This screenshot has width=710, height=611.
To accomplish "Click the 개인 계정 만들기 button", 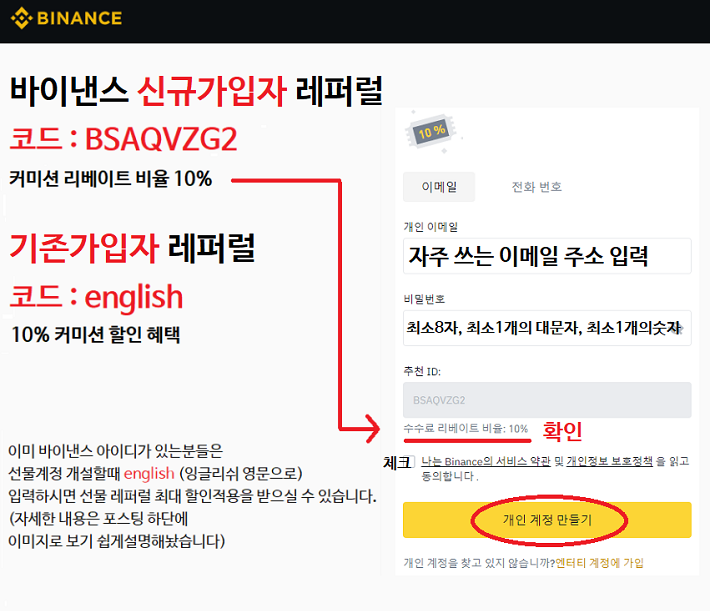I will tap(547, 520).
